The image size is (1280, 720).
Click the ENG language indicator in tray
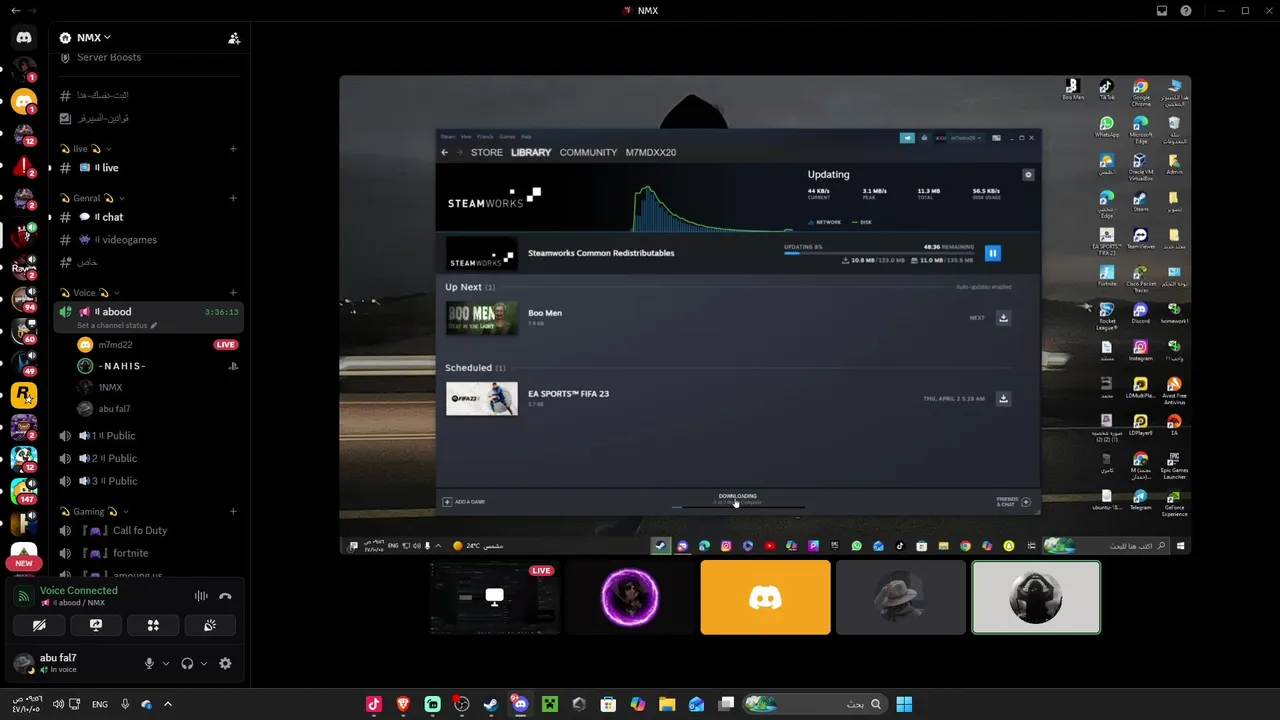pyautogui.click(x=100, y=704)
